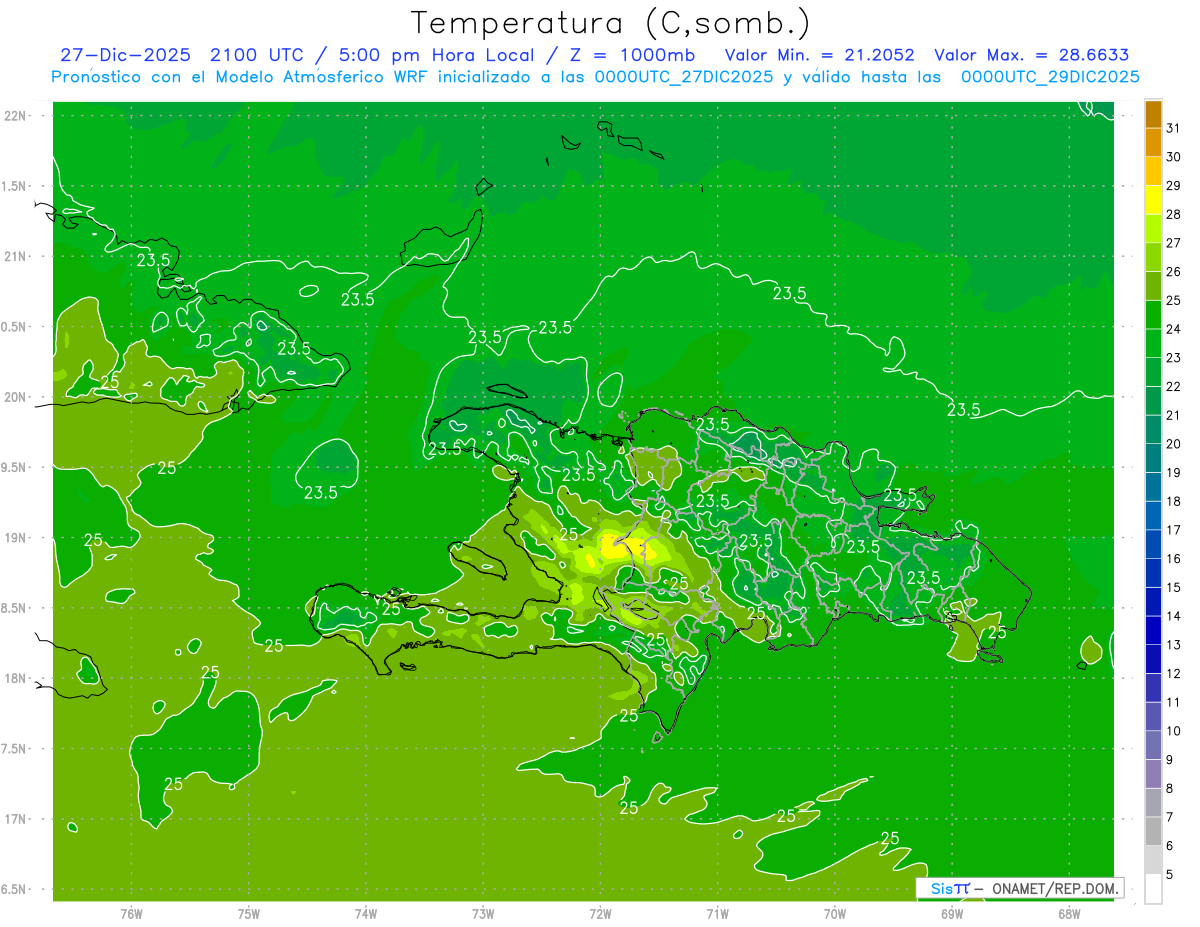1200x927 pixels.
Task: Click the '72W' longitude axis label
Action: tap(600, 913)
